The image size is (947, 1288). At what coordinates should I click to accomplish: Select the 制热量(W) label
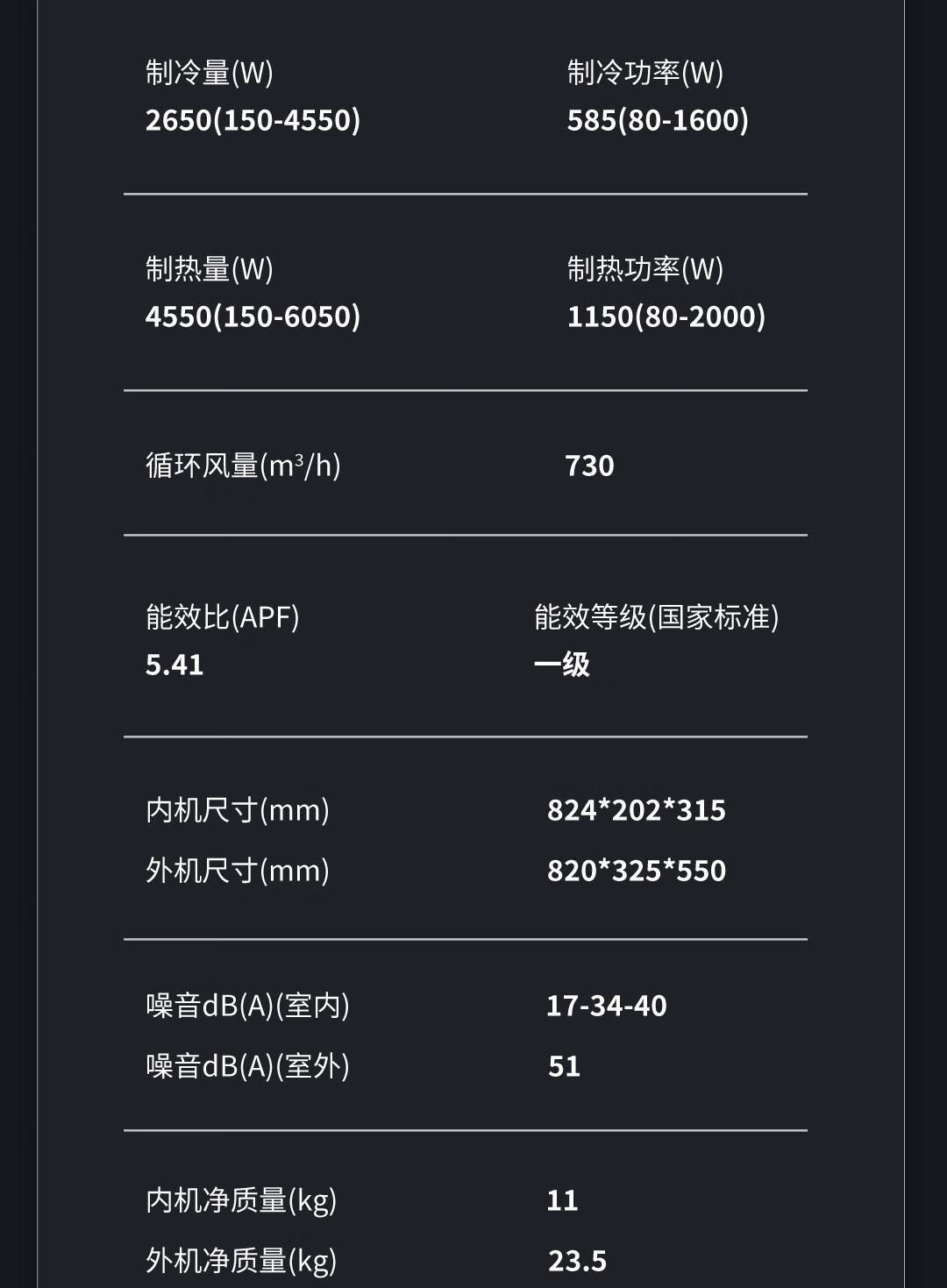tap(210, 269)
